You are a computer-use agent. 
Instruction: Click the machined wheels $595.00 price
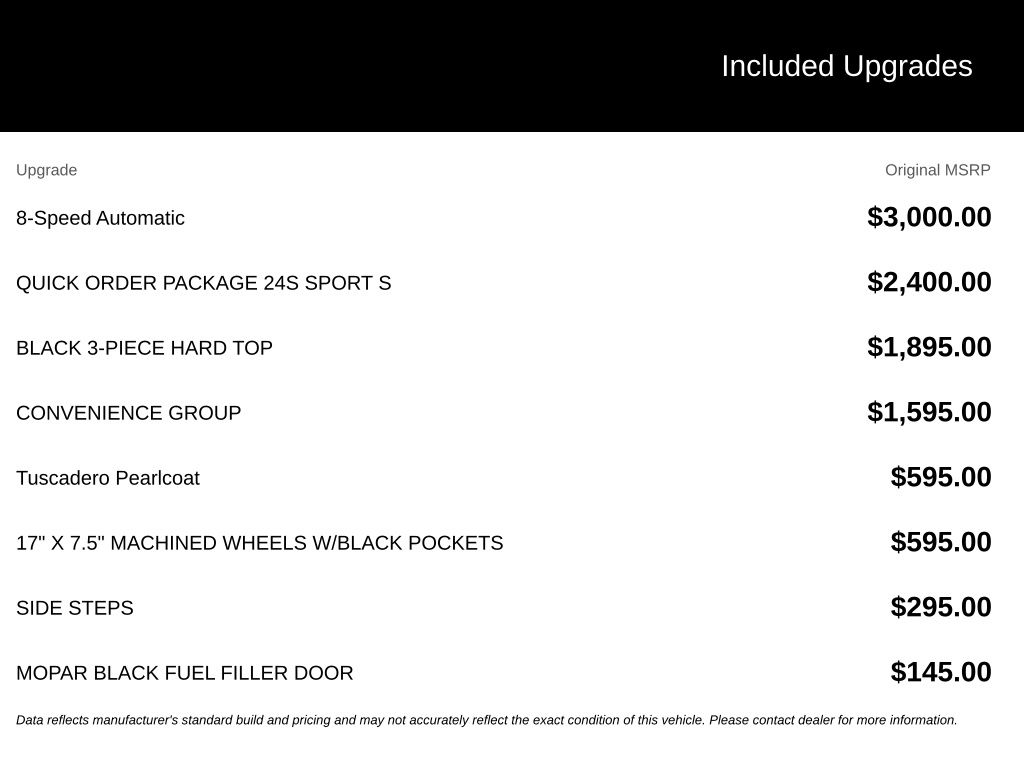click(940, 542)
